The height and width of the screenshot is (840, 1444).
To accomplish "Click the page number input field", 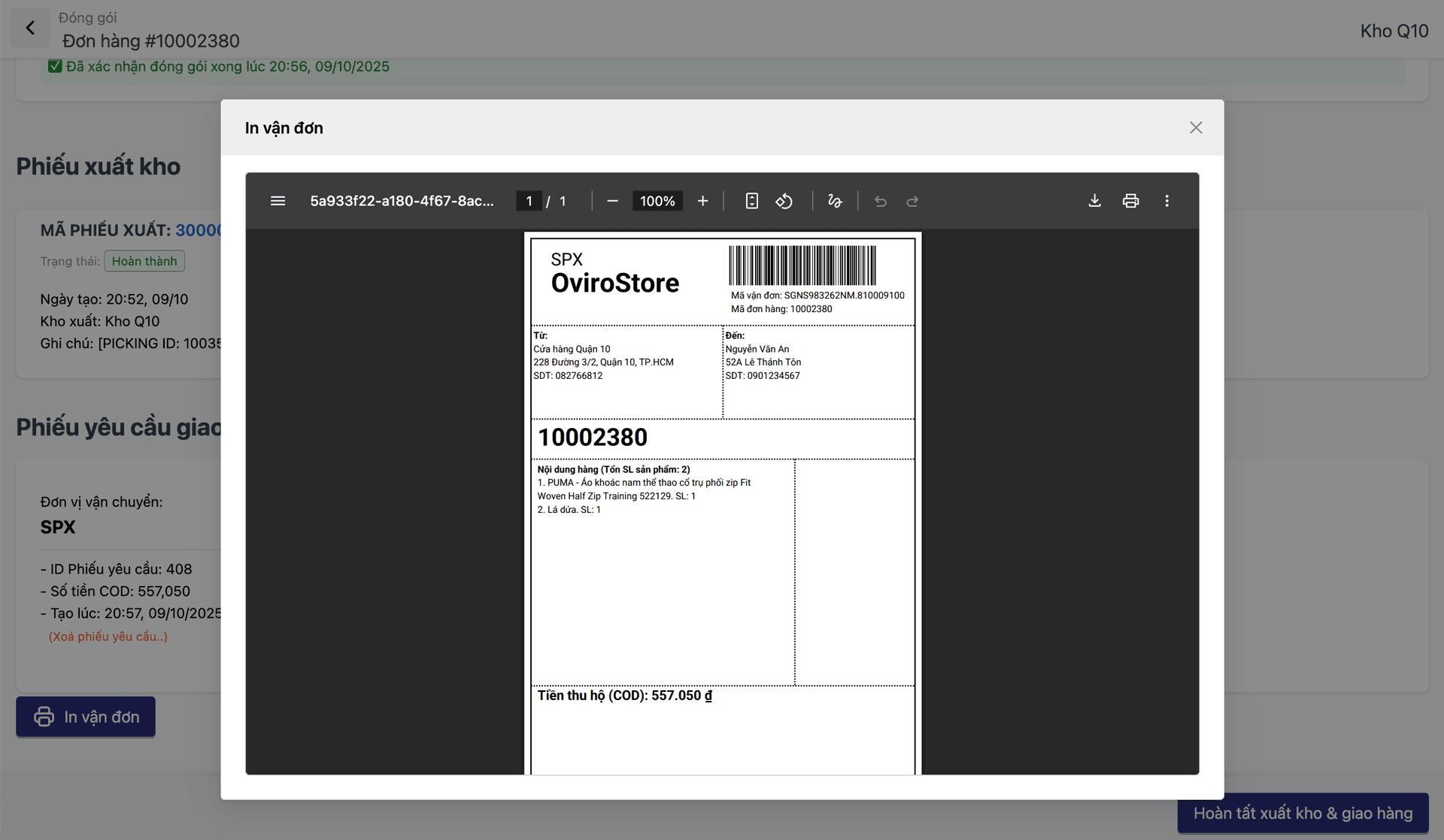I will coord(529,201).
